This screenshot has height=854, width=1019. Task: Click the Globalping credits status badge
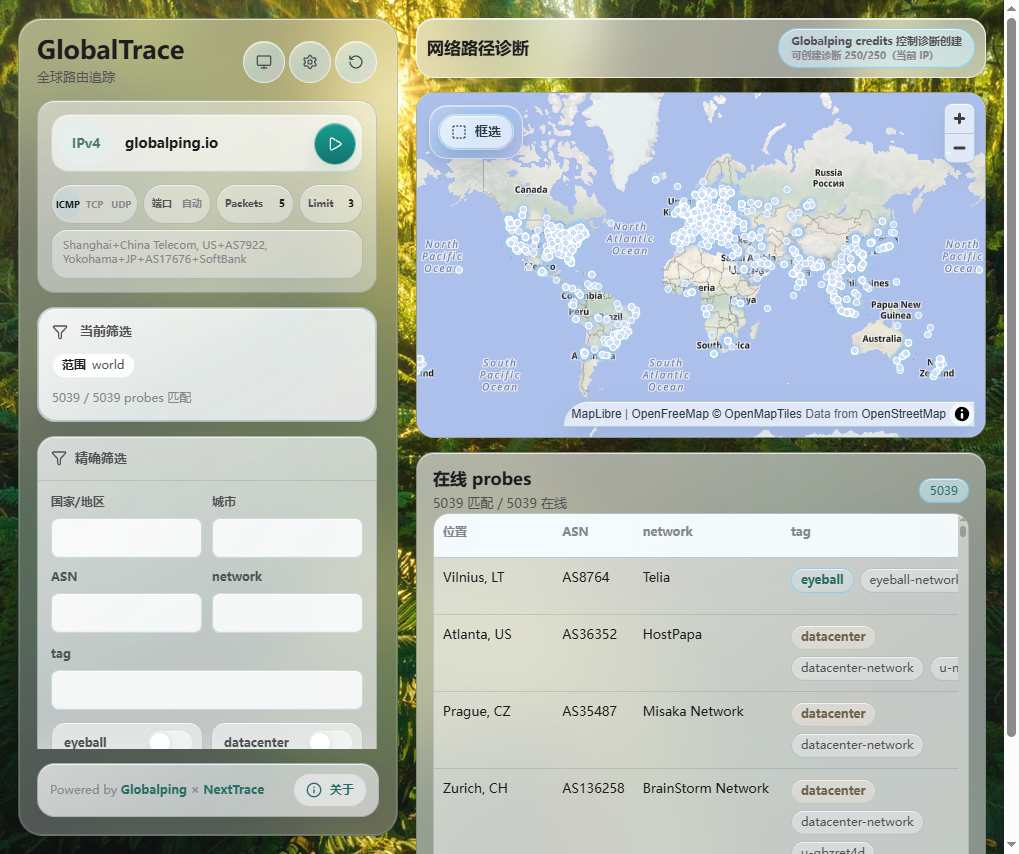coord(876,48)
